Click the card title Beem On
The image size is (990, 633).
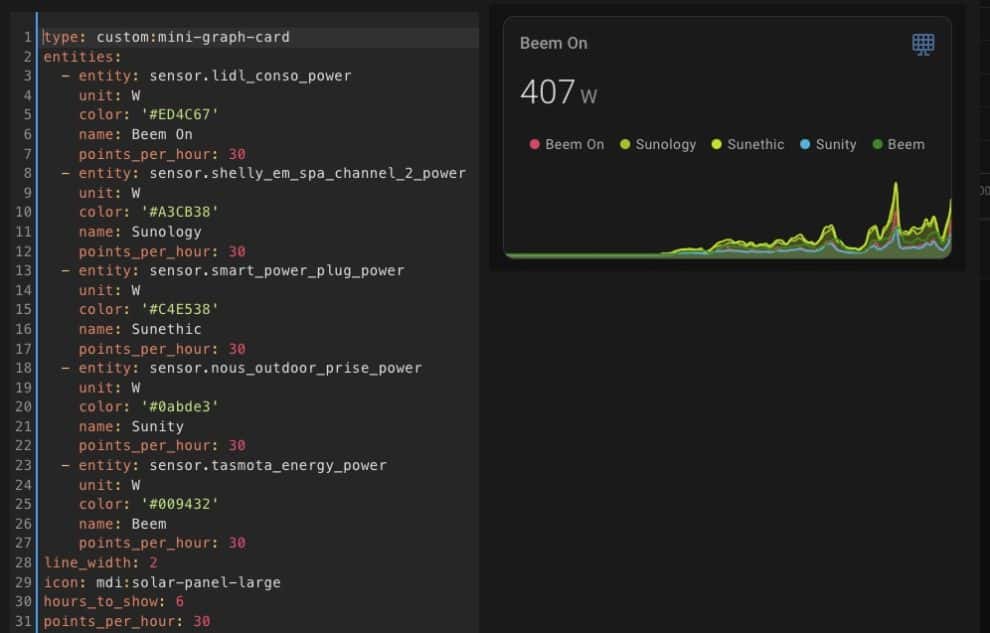(552, 43)
